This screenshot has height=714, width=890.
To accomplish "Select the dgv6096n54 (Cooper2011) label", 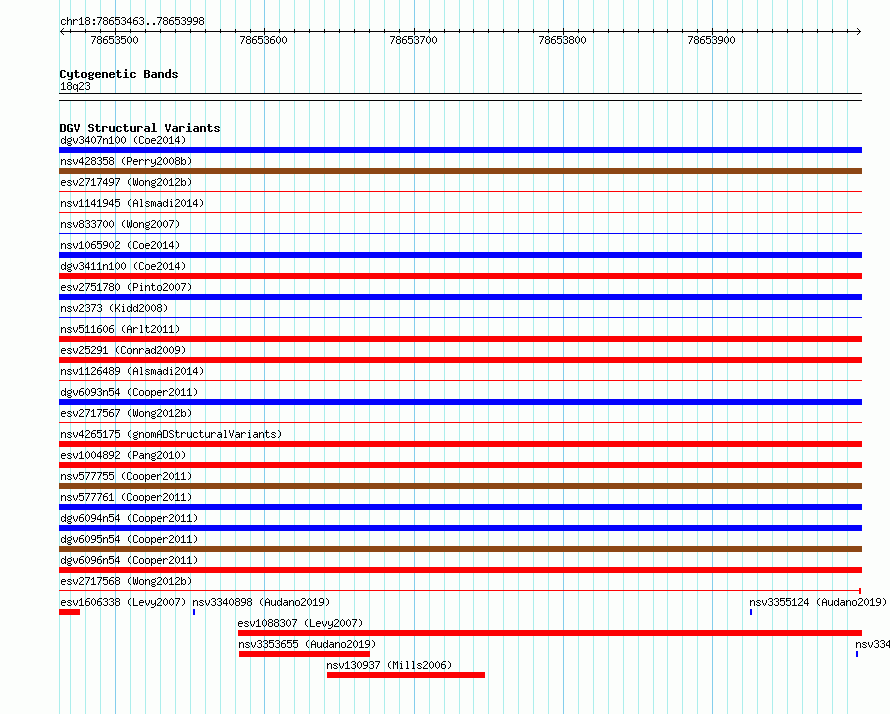I will 129,560.
